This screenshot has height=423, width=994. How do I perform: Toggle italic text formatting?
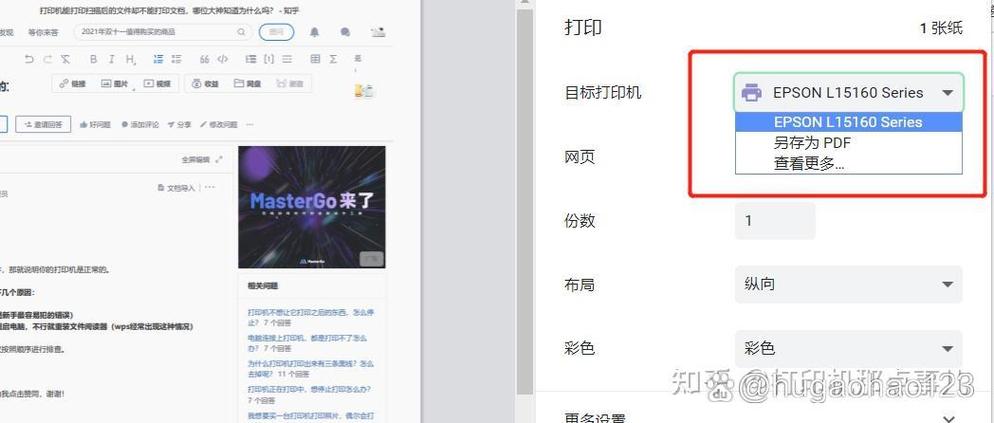pyautogui.click(x=112, y=59)
